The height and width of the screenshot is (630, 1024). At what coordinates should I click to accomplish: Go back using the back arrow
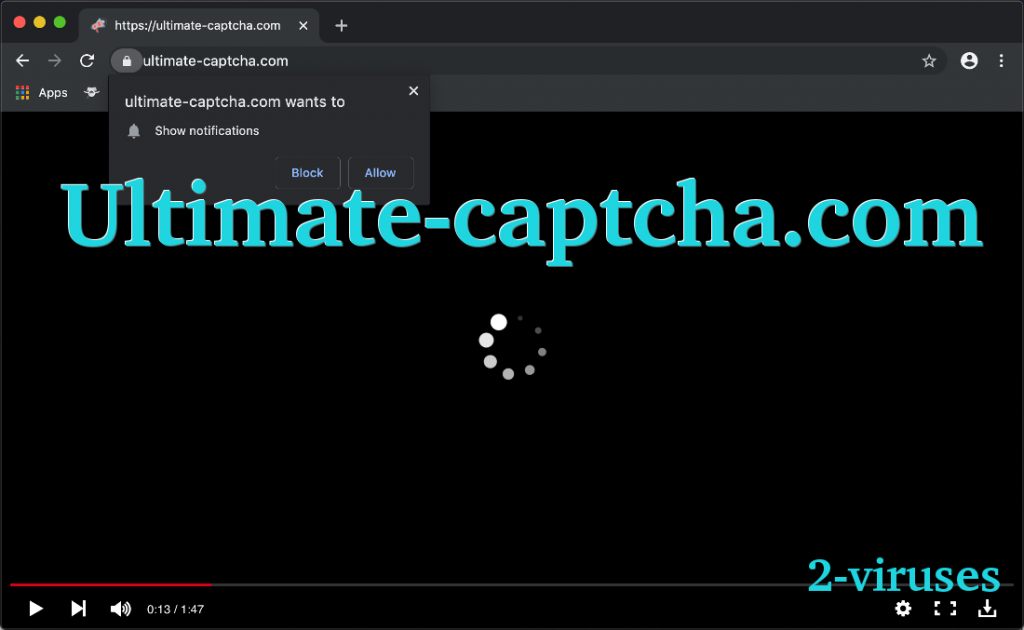[22, 60]
